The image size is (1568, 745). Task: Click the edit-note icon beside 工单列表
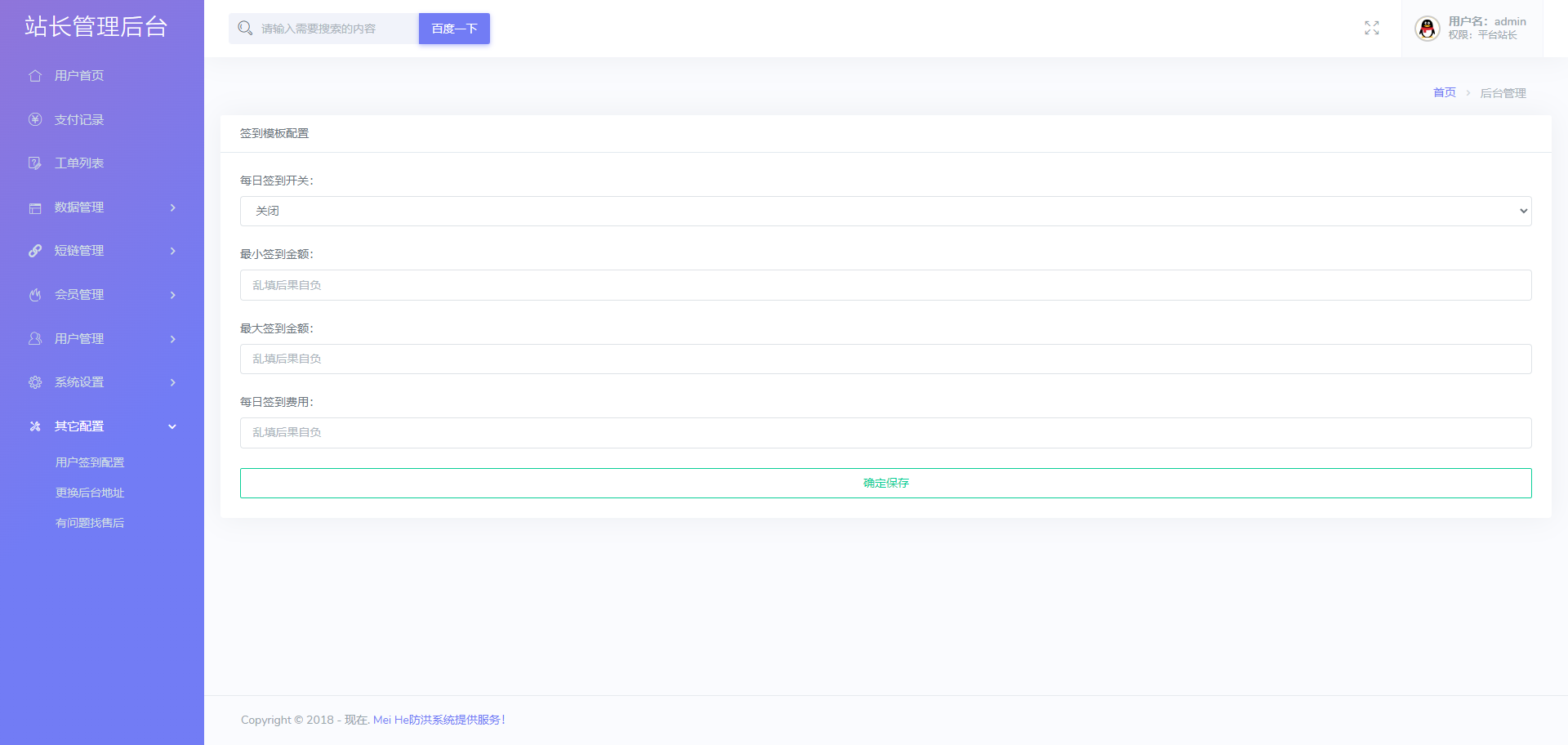pyautogui.click(x=35, y=163)
